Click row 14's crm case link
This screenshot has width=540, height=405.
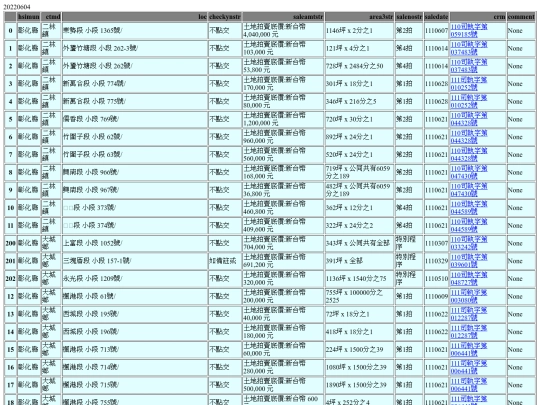pos(469,332)
